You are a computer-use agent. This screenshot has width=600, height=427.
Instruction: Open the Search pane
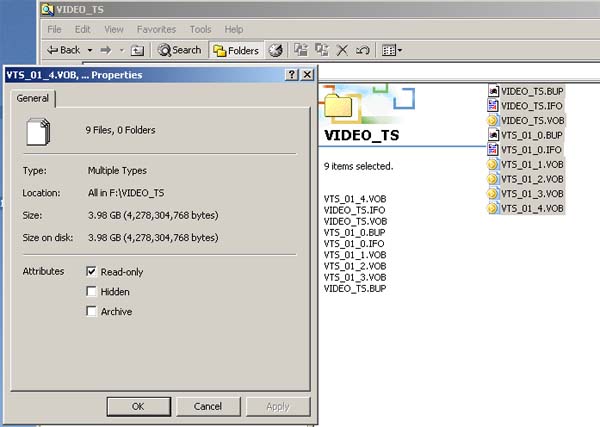[x=179, y=50]
